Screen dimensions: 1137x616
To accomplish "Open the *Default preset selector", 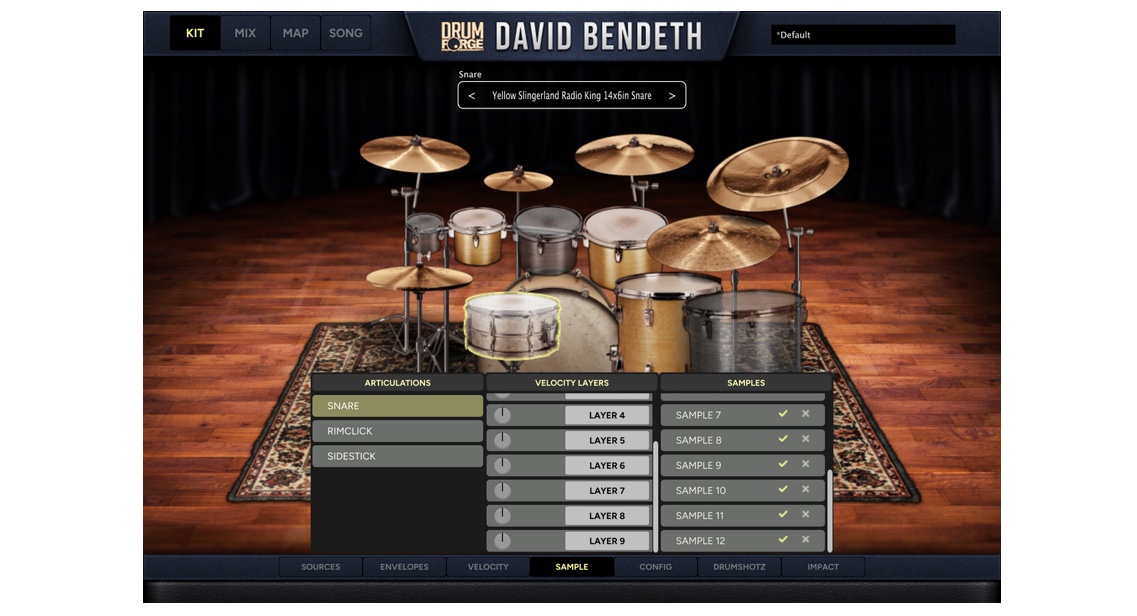I will (863, 33).
